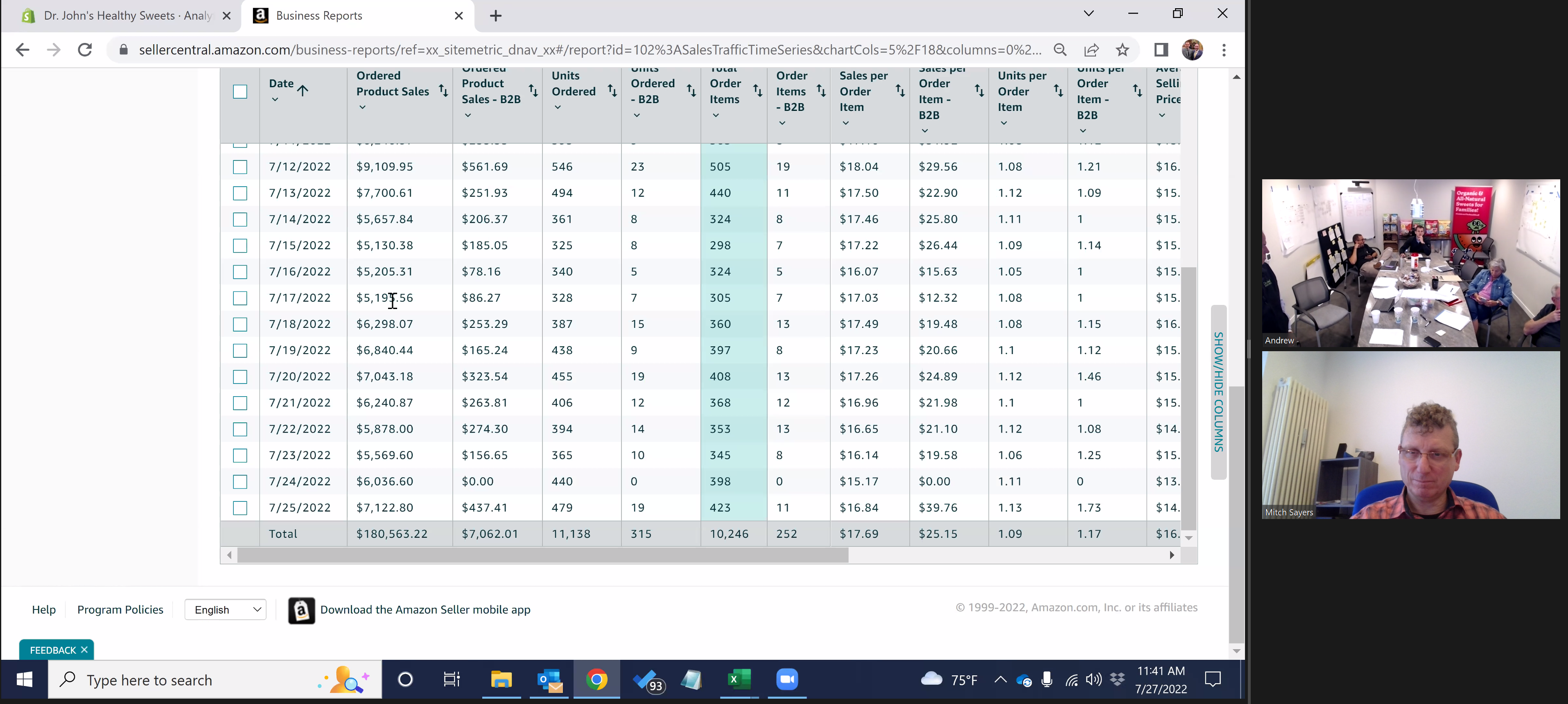
Task: Check the select-all header checkbox
Action: point(240,92)
